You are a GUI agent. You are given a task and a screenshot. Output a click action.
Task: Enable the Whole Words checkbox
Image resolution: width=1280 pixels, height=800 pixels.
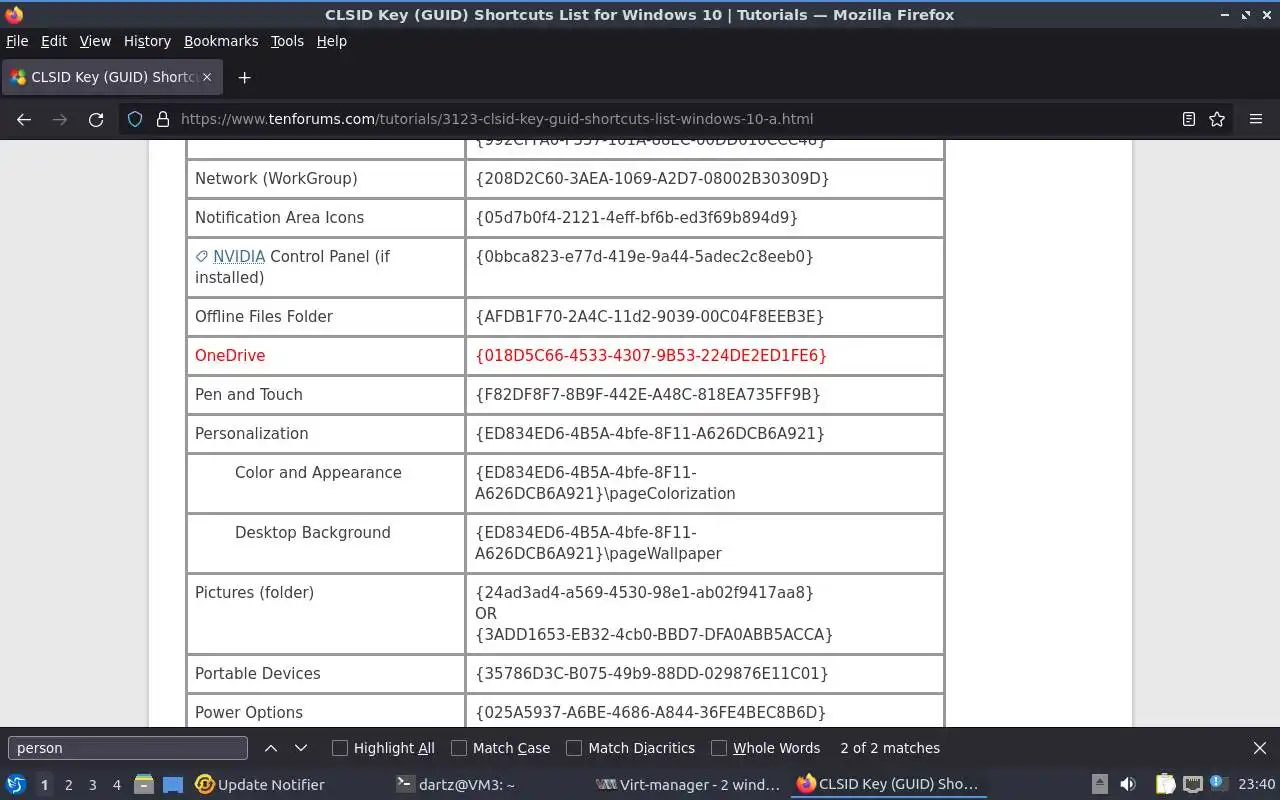tap(719, 748)
